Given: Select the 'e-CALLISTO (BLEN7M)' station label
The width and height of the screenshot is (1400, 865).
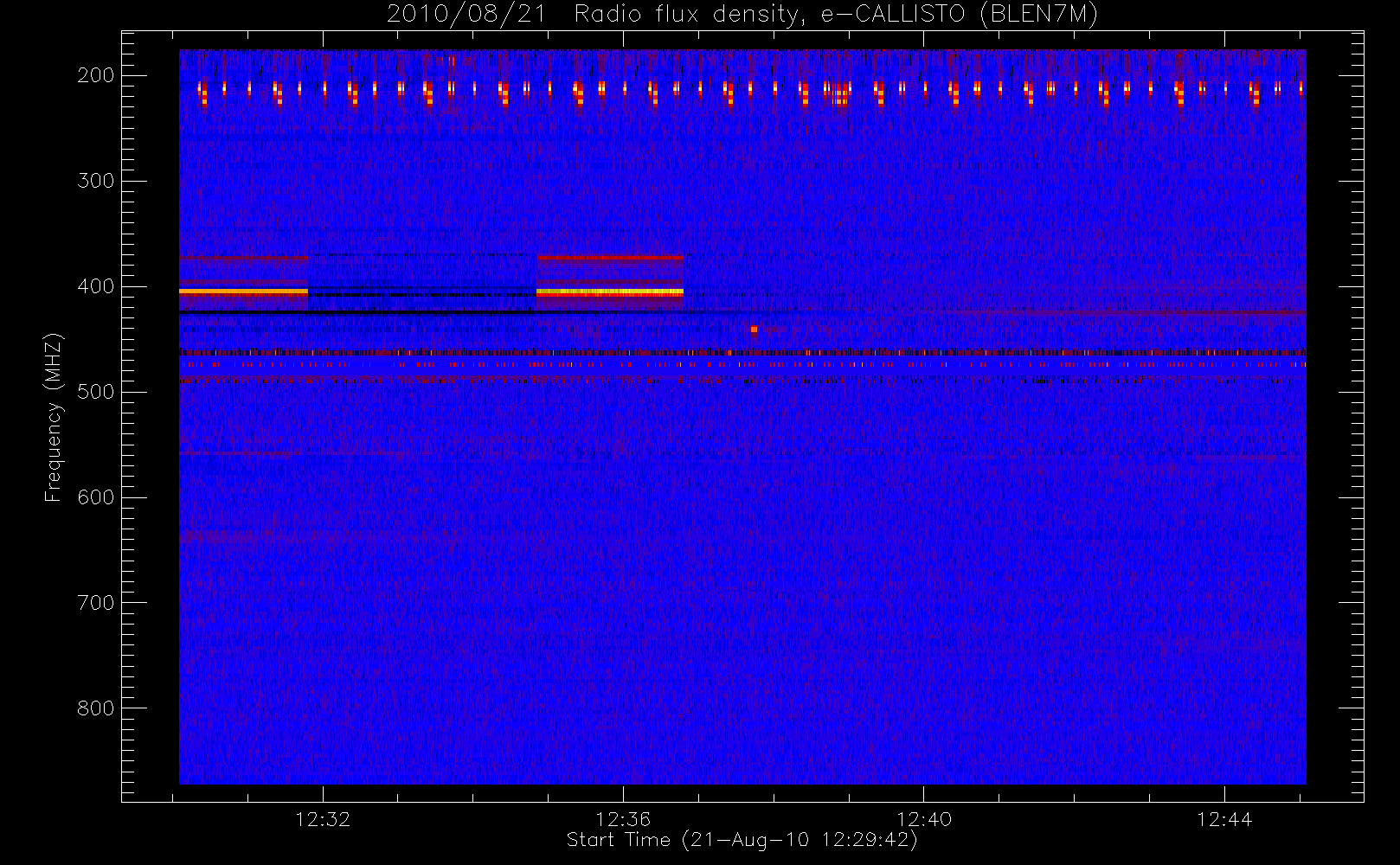Looking at the screenshot, I should pos(959,14).
